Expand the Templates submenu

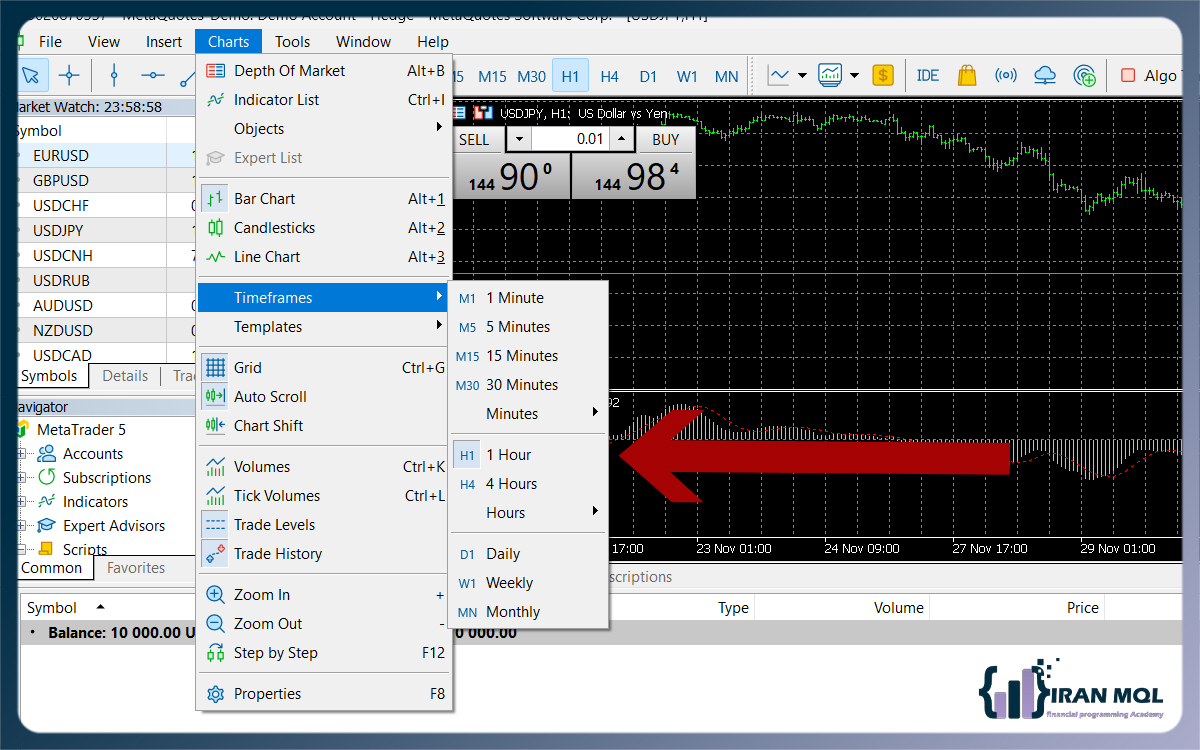click(x=324, y=327)
